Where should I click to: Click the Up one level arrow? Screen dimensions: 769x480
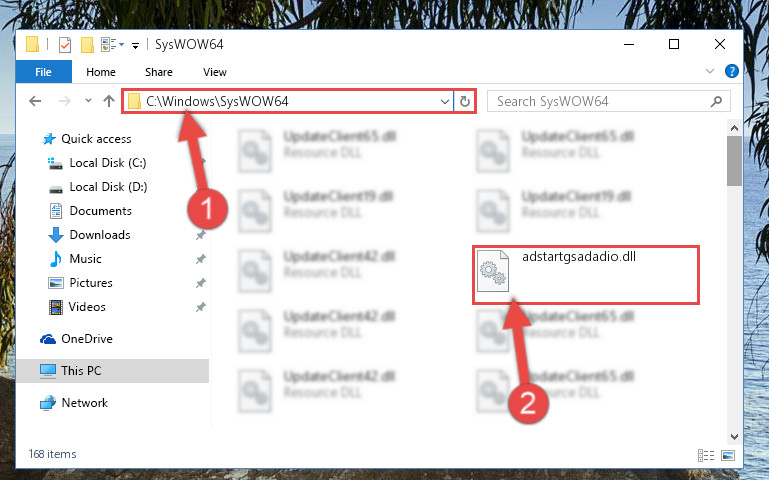pyautogui.click(x=109, y=101)
